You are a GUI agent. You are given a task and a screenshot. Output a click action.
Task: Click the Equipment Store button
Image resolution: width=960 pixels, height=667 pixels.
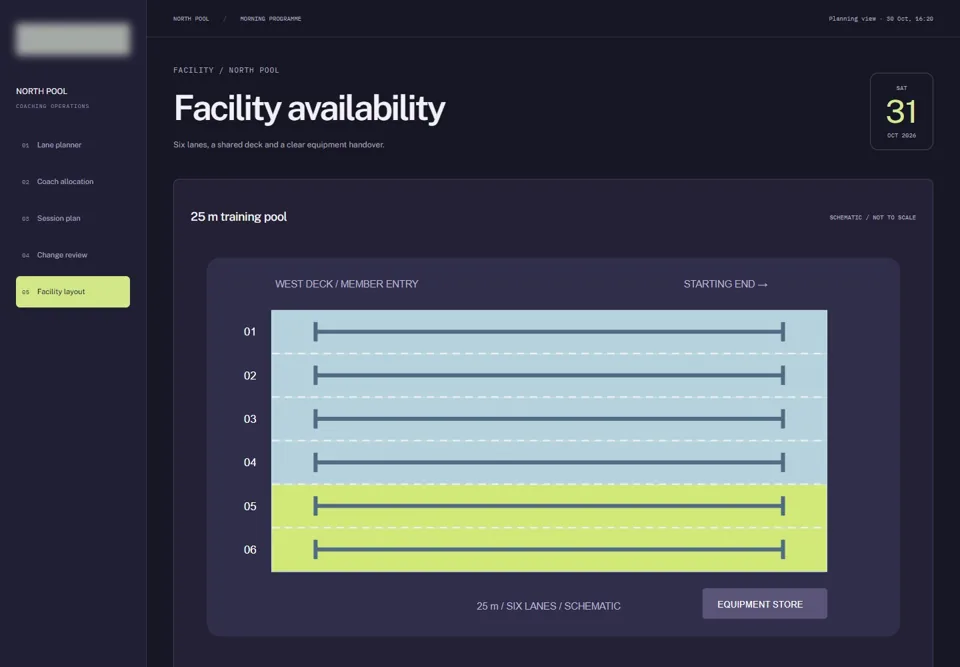pyautogui.click(x=764, y=604)
